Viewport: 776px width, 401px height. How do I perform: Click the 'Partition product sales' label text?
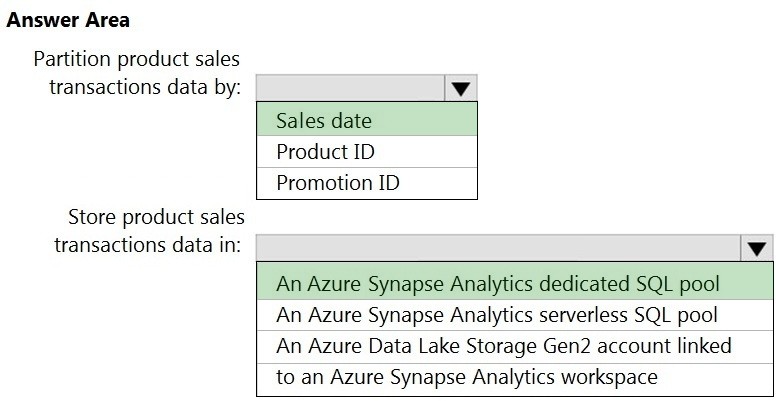(x=136, y=60)
